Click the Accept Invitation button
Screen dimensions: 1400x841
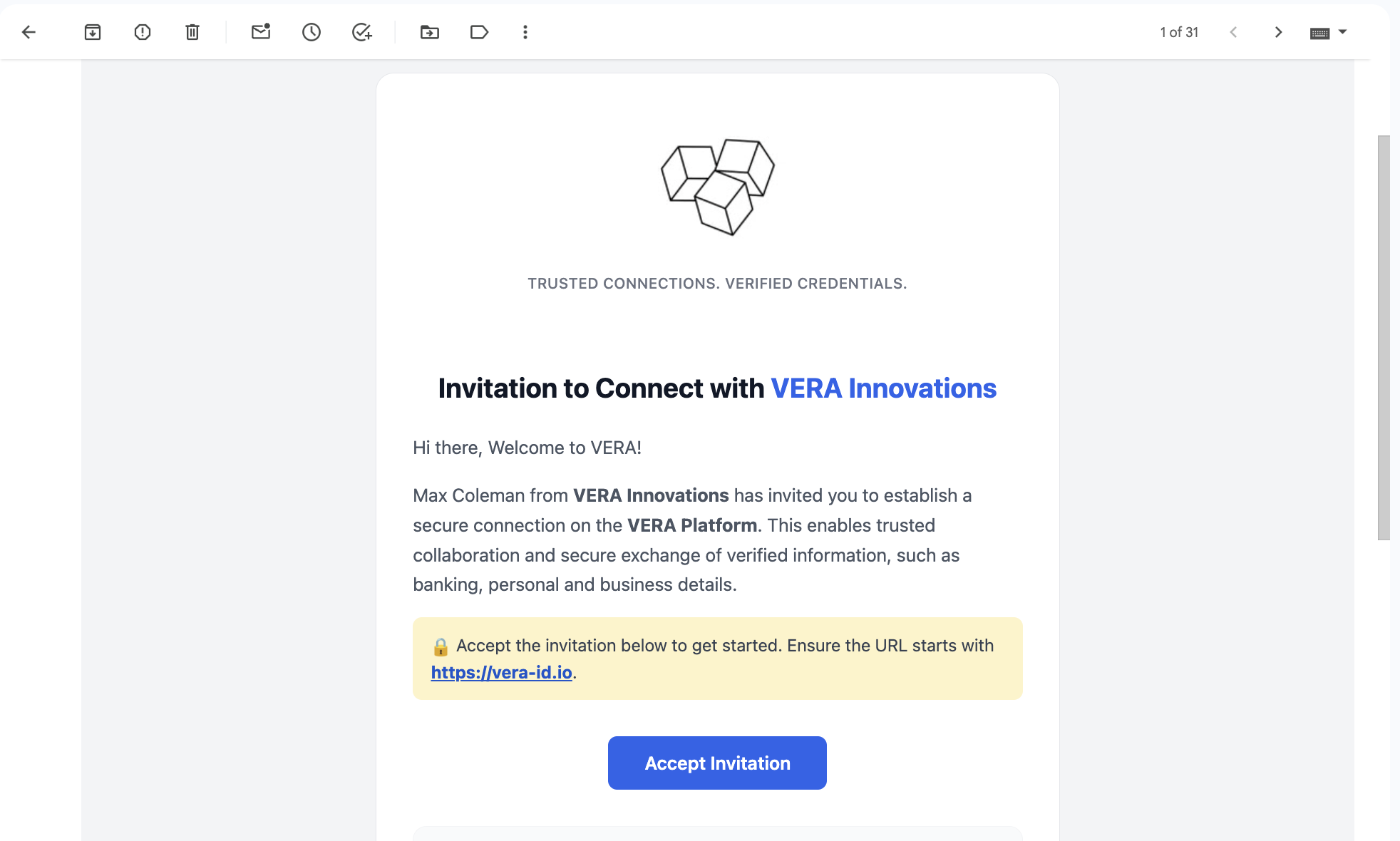point(716,763)
